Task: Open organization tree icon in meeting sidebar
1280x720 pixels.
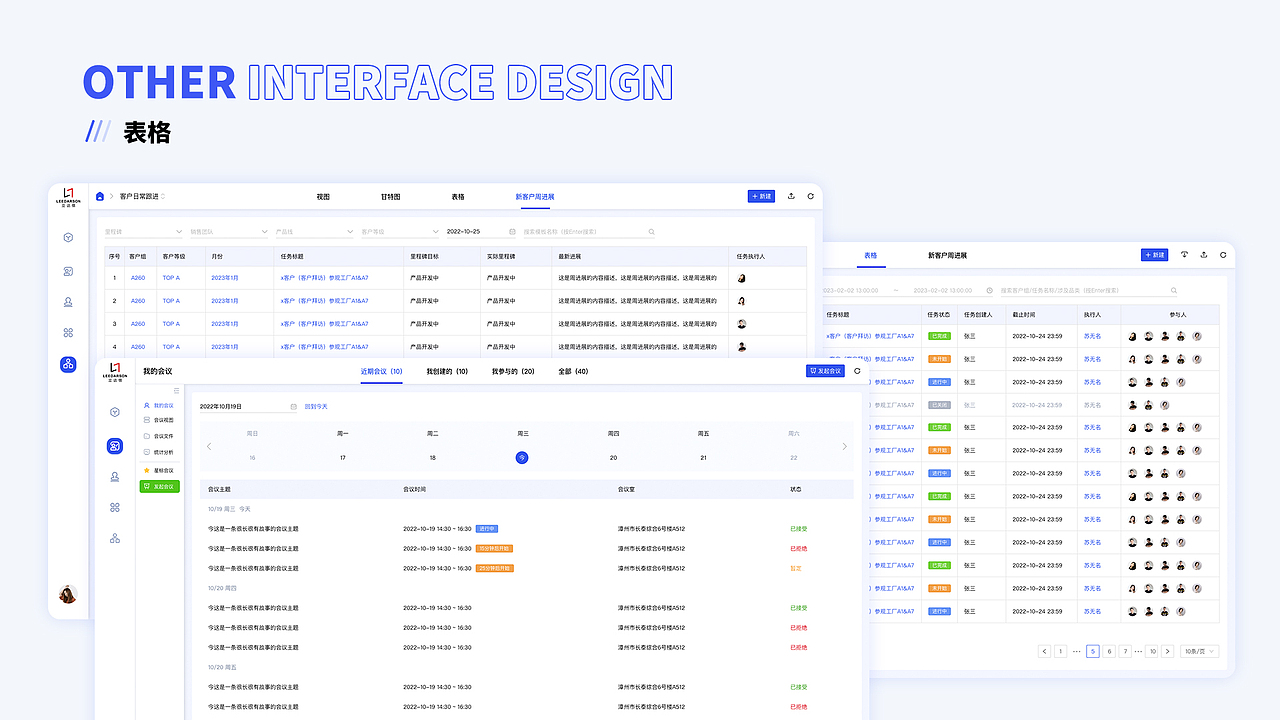Action: tap(115, 538)
